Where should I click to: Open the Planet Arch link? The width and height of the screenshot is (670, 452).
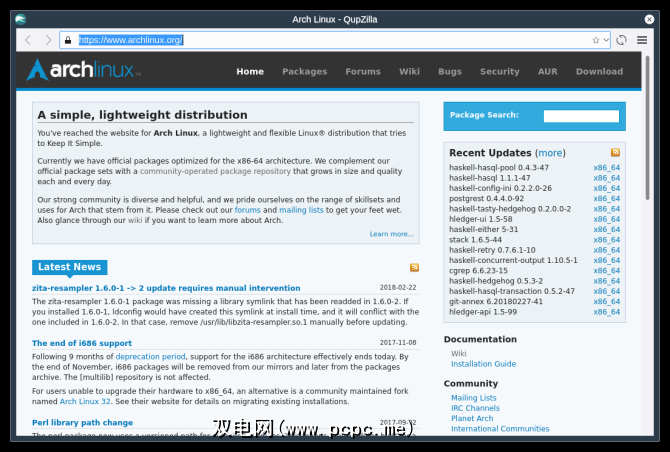click(472, 418)
